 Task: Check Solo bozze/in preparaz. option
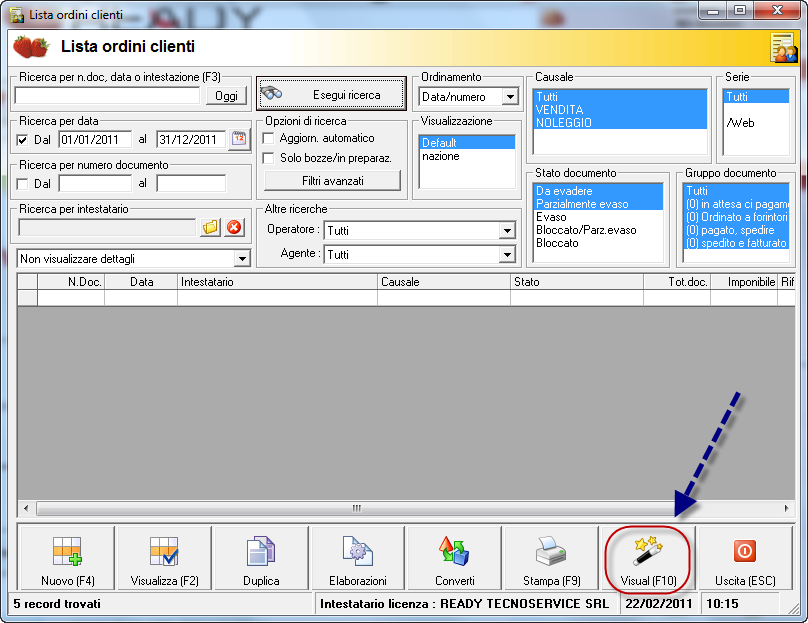[x=268, y=158]
